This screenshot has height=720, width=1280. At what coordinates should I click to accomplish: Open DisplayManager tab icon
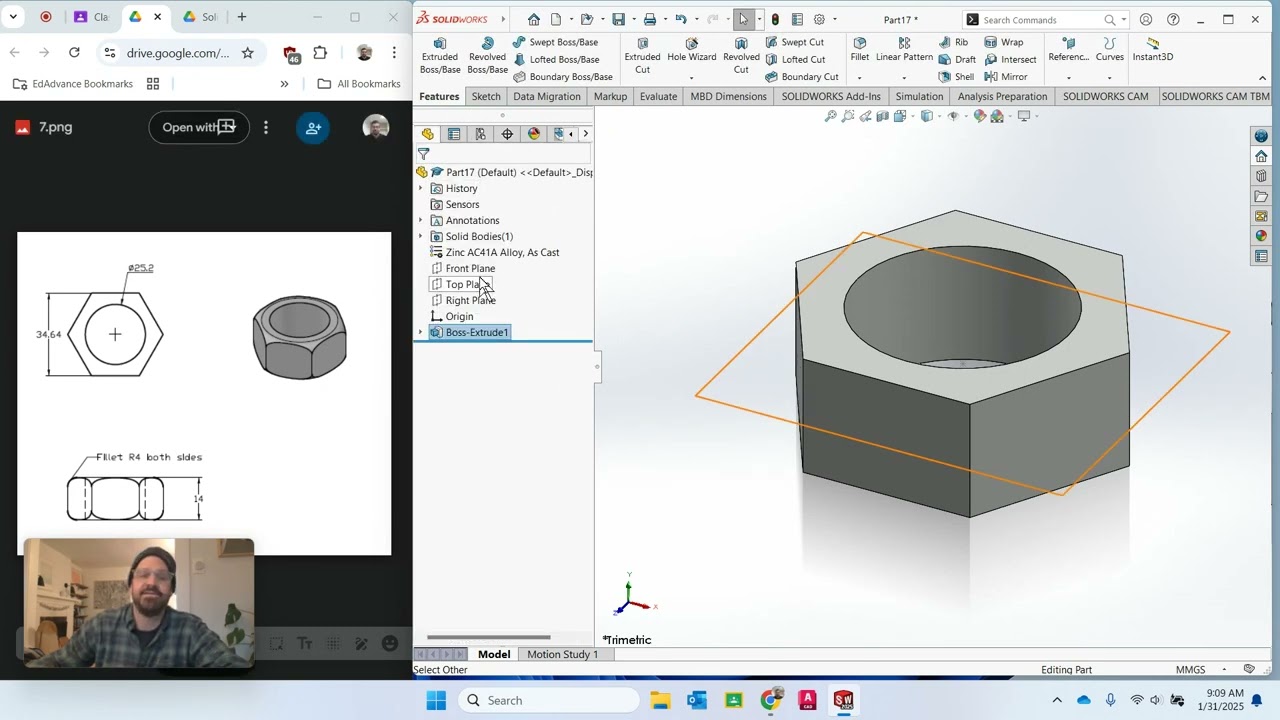533,134
